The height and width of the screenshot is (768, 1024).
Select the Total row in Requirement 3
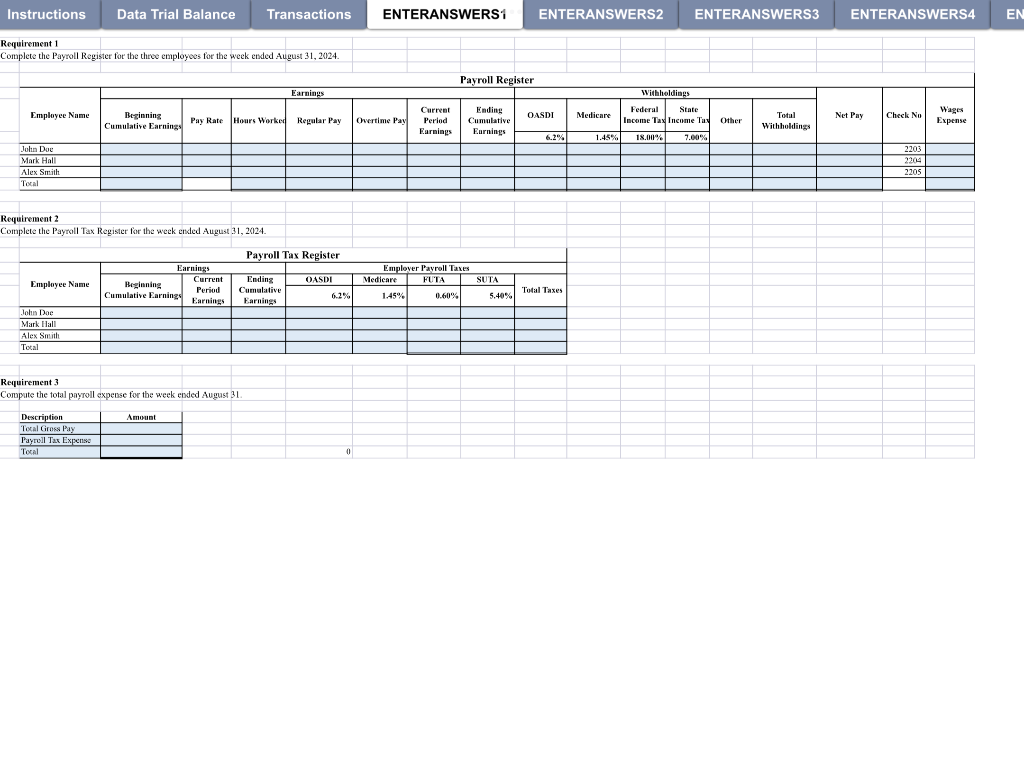click(x=58, y=451)
